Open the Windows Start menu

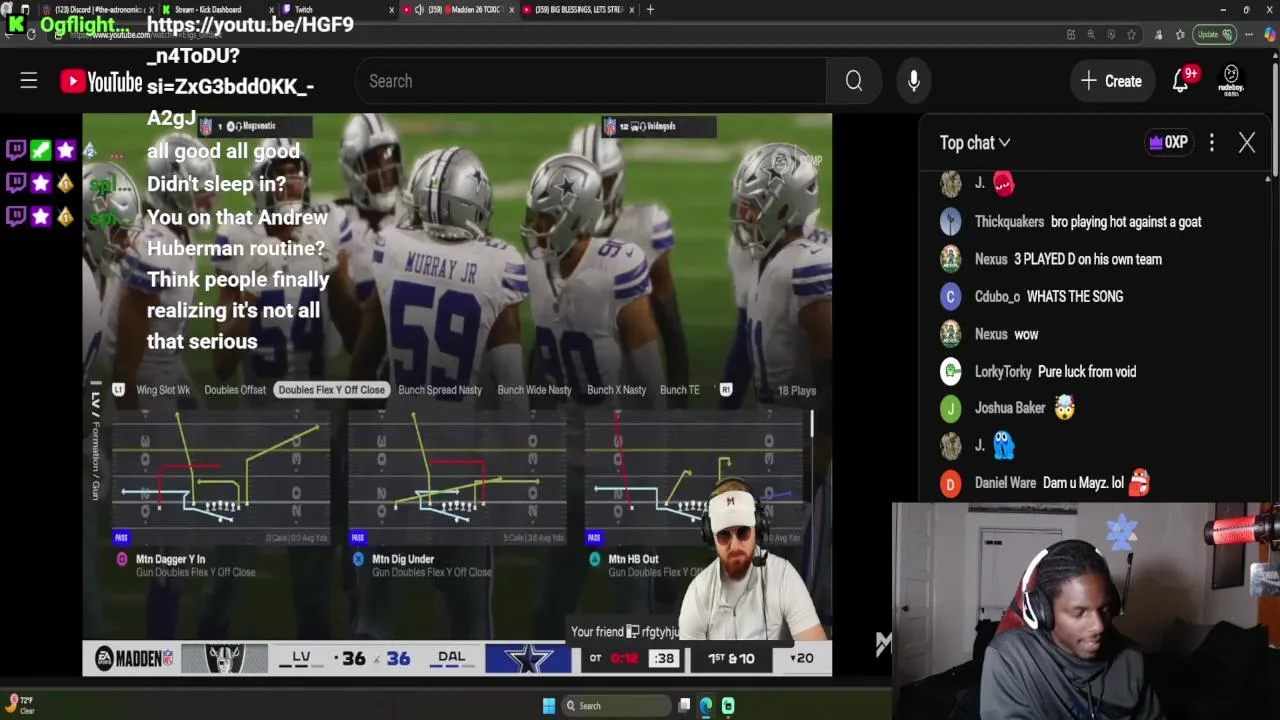548,706
